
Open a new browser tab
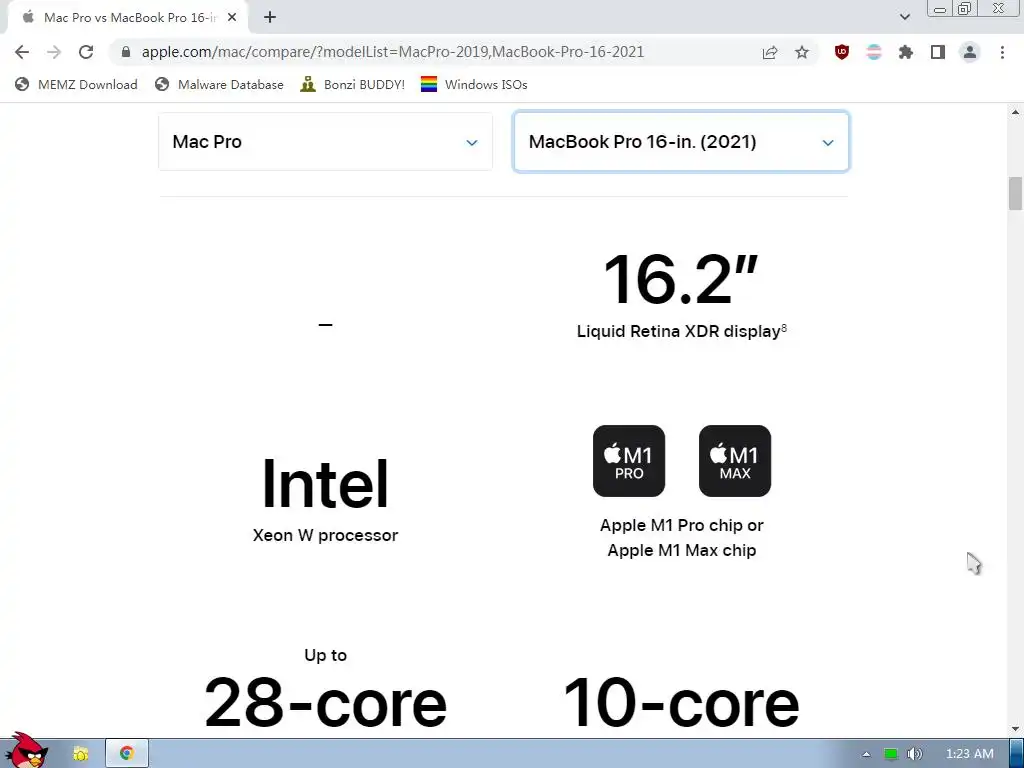(270, 18)
